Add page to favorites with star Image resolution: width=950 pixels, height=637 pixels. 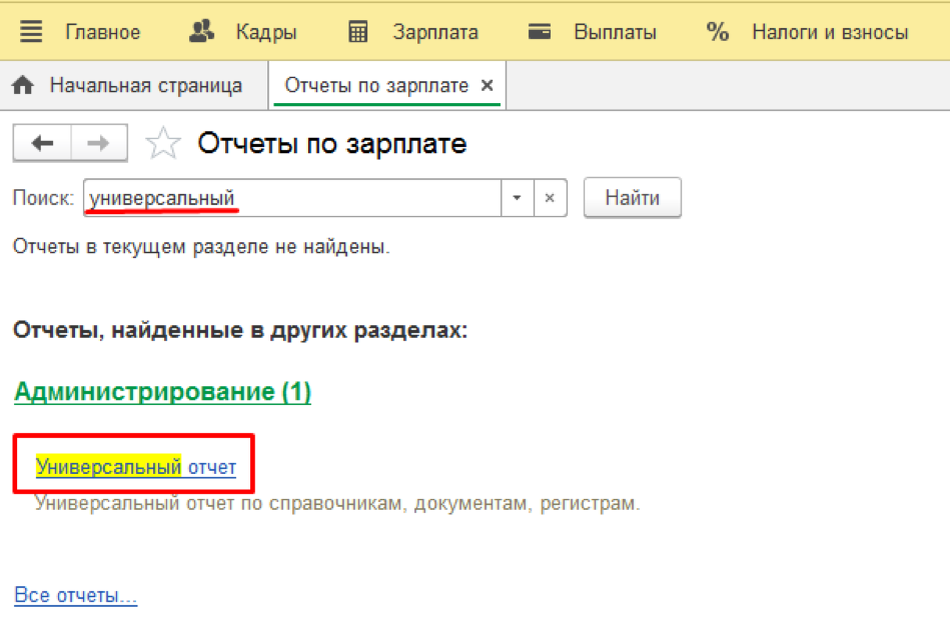point(163,143)
